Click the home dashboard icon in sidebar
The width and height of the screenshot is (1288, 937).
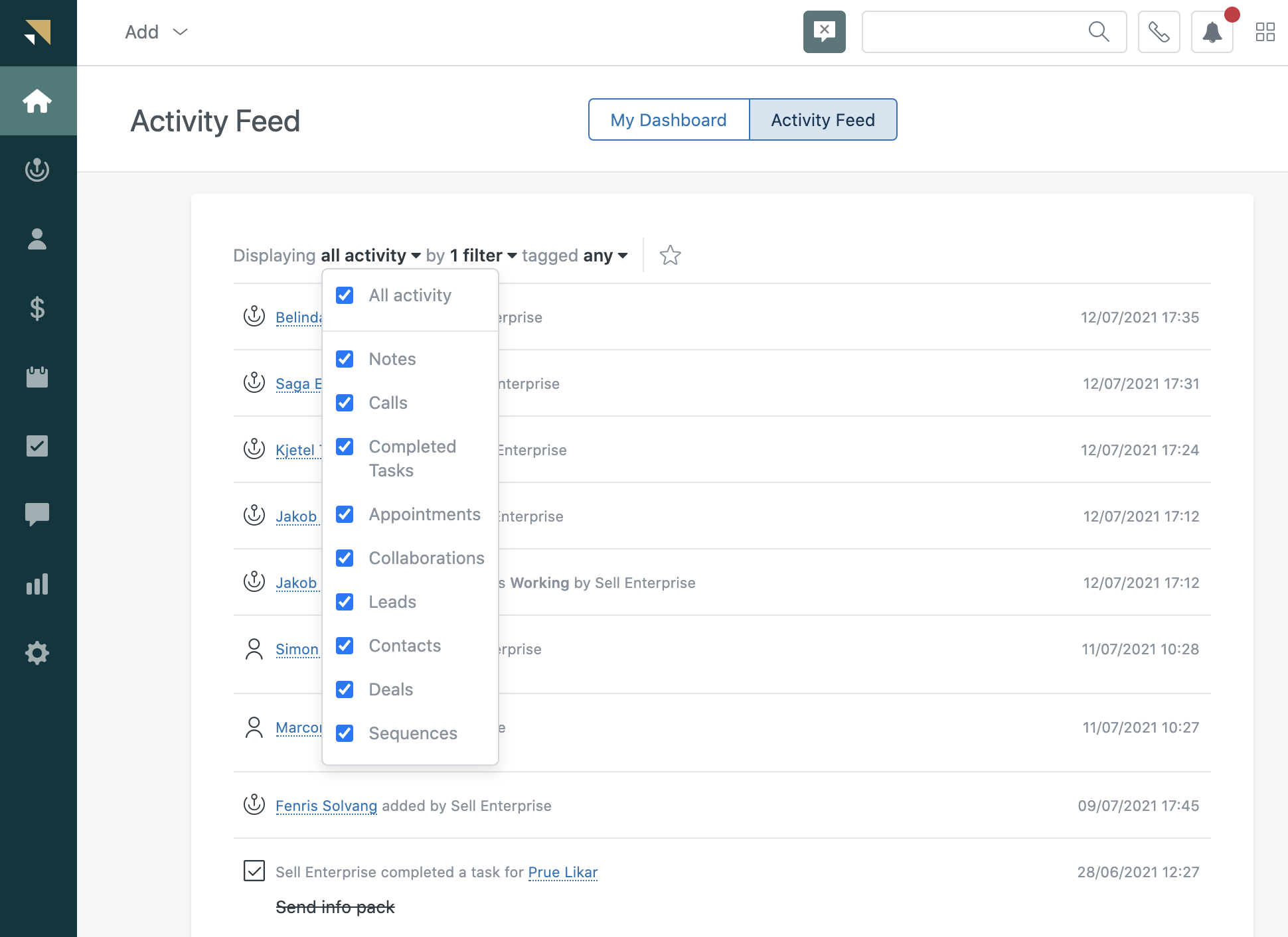coord(38,101)
